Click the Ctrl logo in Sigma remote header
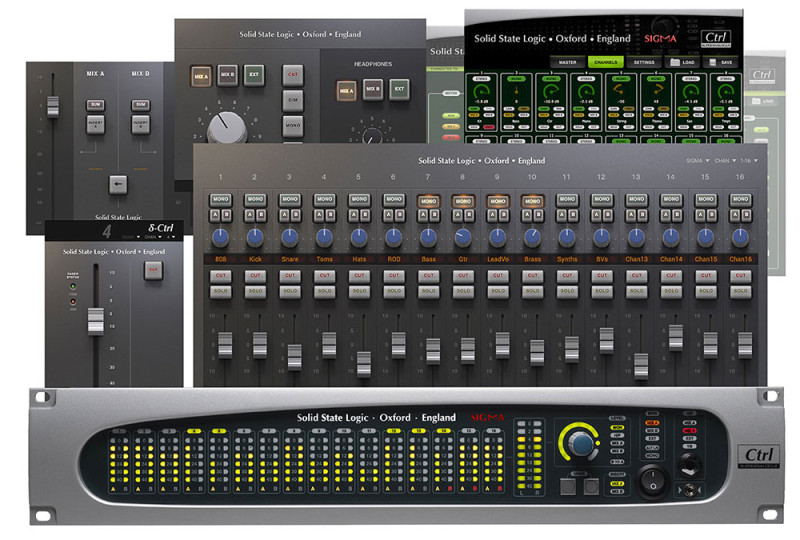Viewport: 800px width, 540px height. (x=716, y=38)
